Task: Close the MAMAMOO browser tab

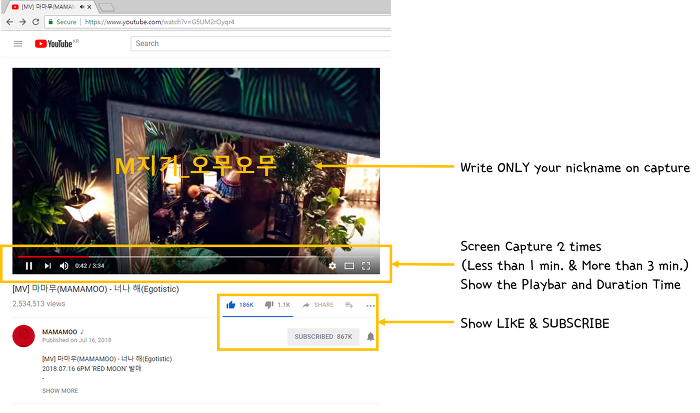Action: 89,7
